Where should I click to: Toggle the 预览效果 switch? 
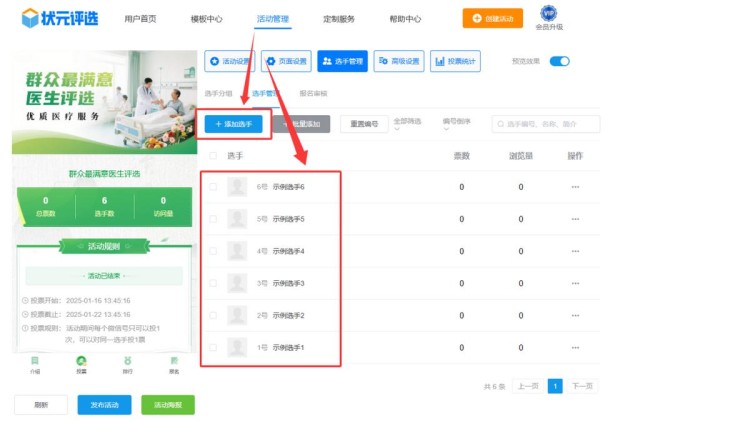click(559, 62)
